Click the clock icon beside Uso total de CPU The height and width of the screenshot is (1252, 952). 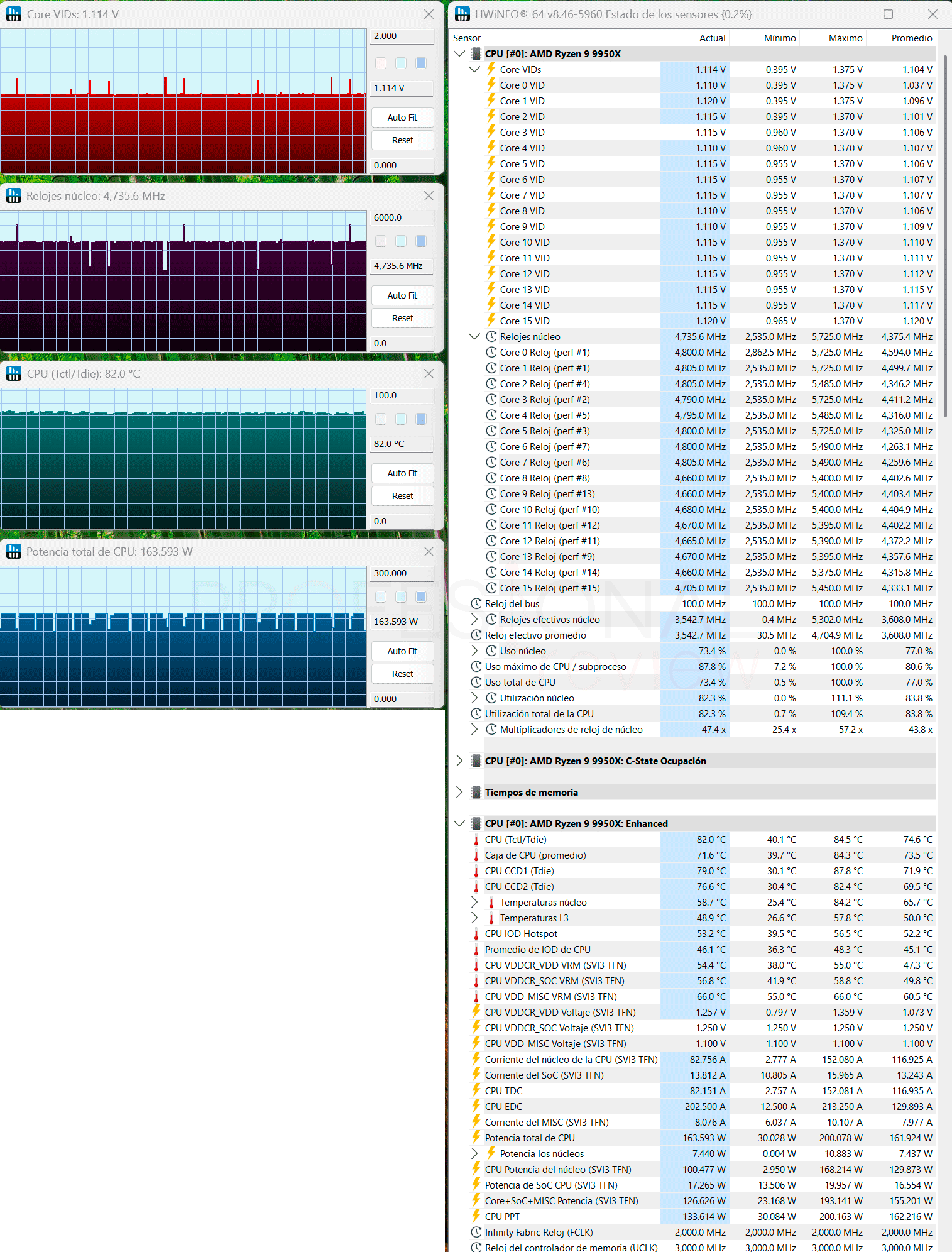(476, 683)
